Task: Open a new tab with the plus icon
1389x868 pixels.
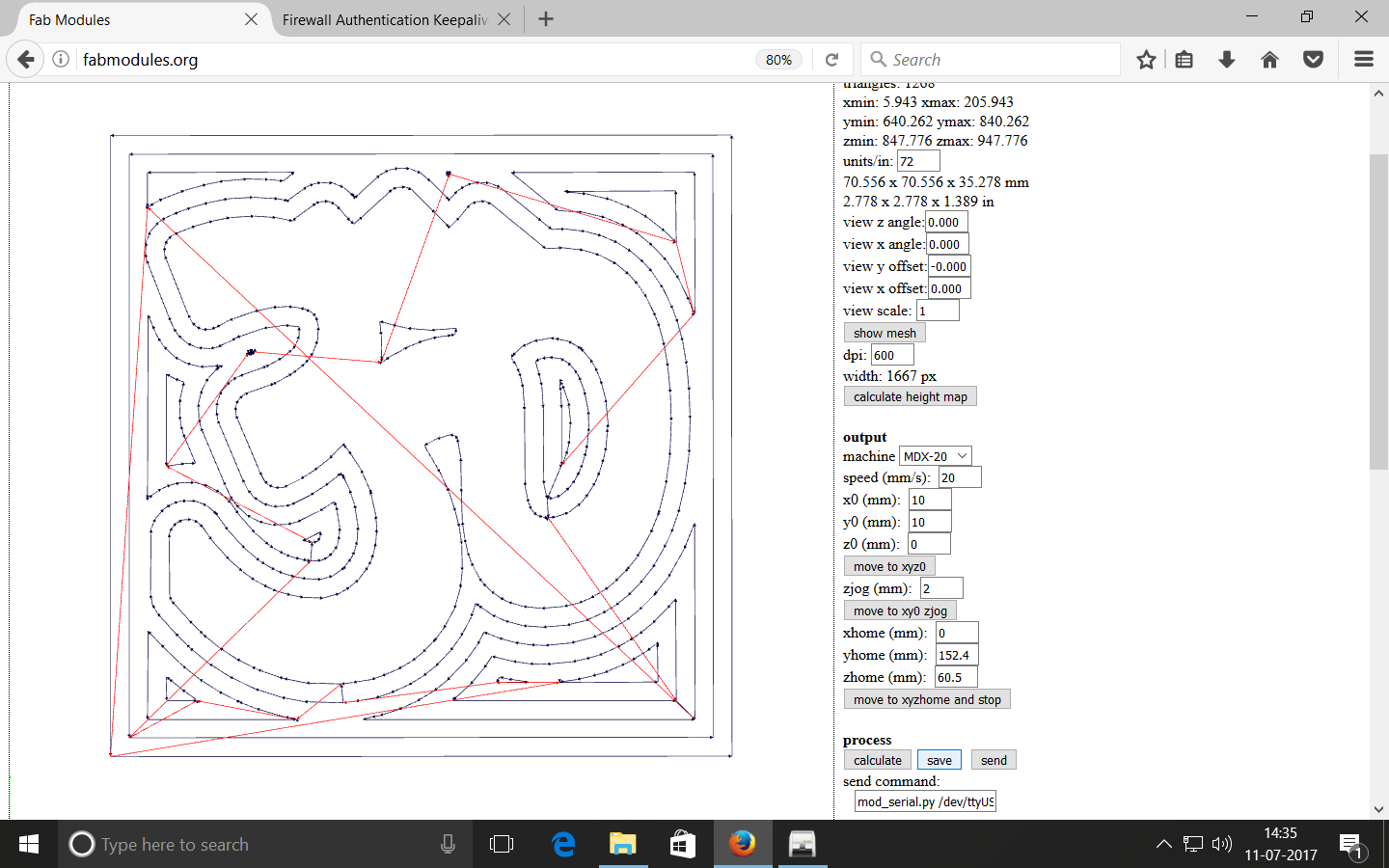Action: pos(546,19)
